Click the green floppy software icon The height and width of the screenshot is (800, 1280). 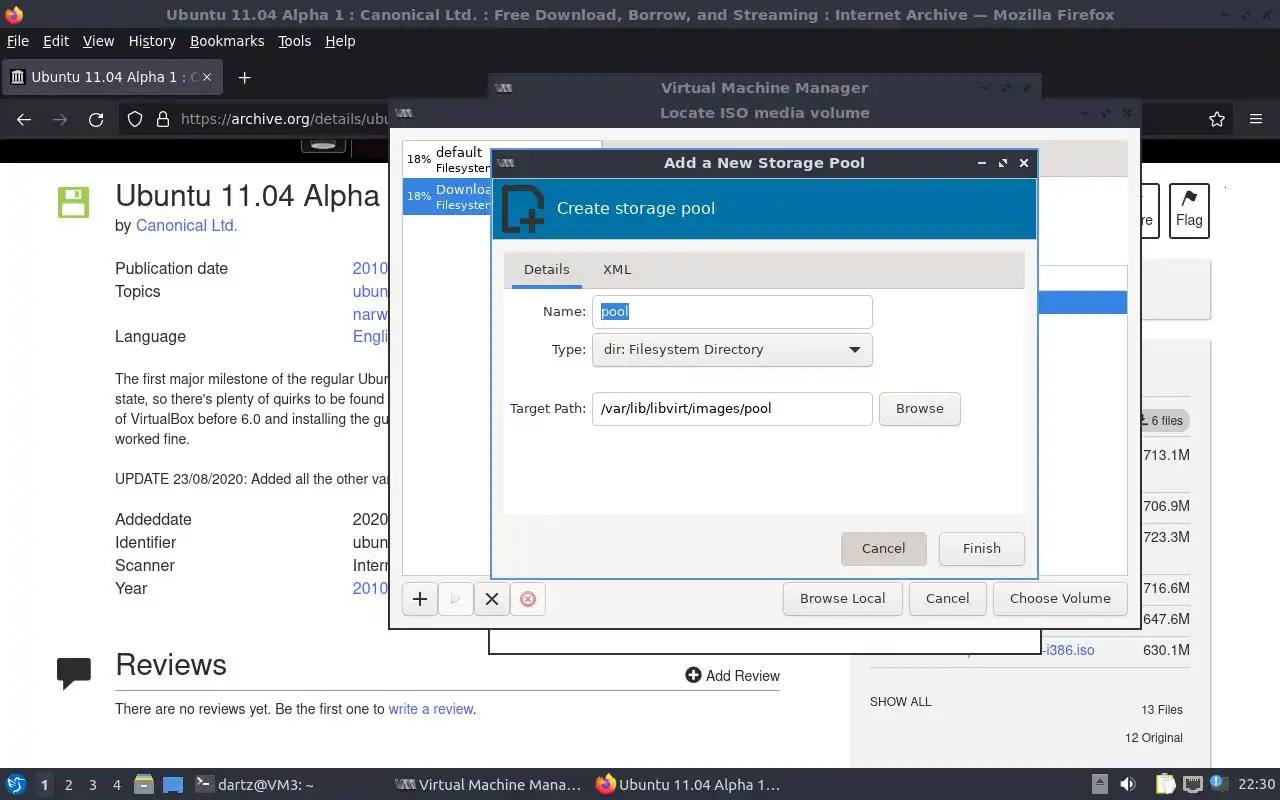[73, 202]
